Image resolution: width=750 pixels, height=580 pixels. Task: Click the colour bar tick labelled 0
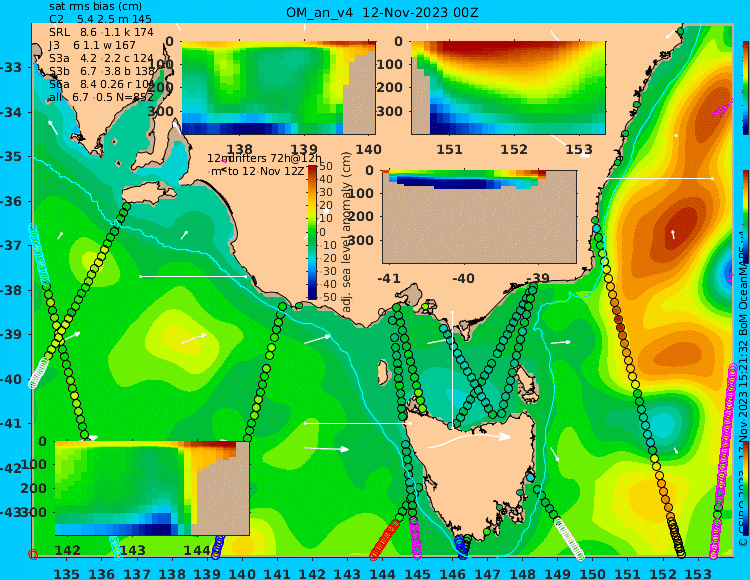click(x=322, y=232)
